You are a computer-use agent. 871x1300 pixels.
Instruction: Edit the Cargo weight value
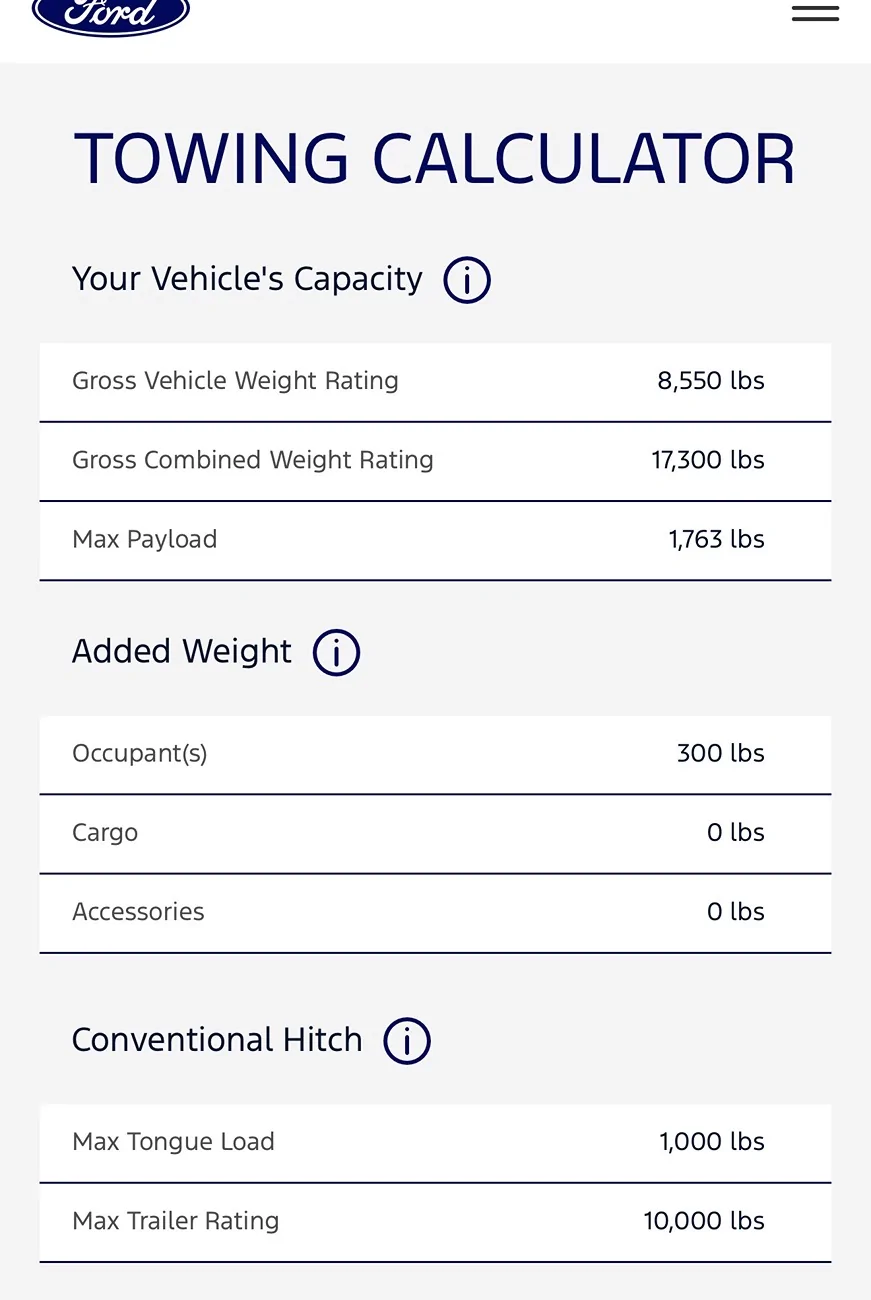[x=735, y=833]
